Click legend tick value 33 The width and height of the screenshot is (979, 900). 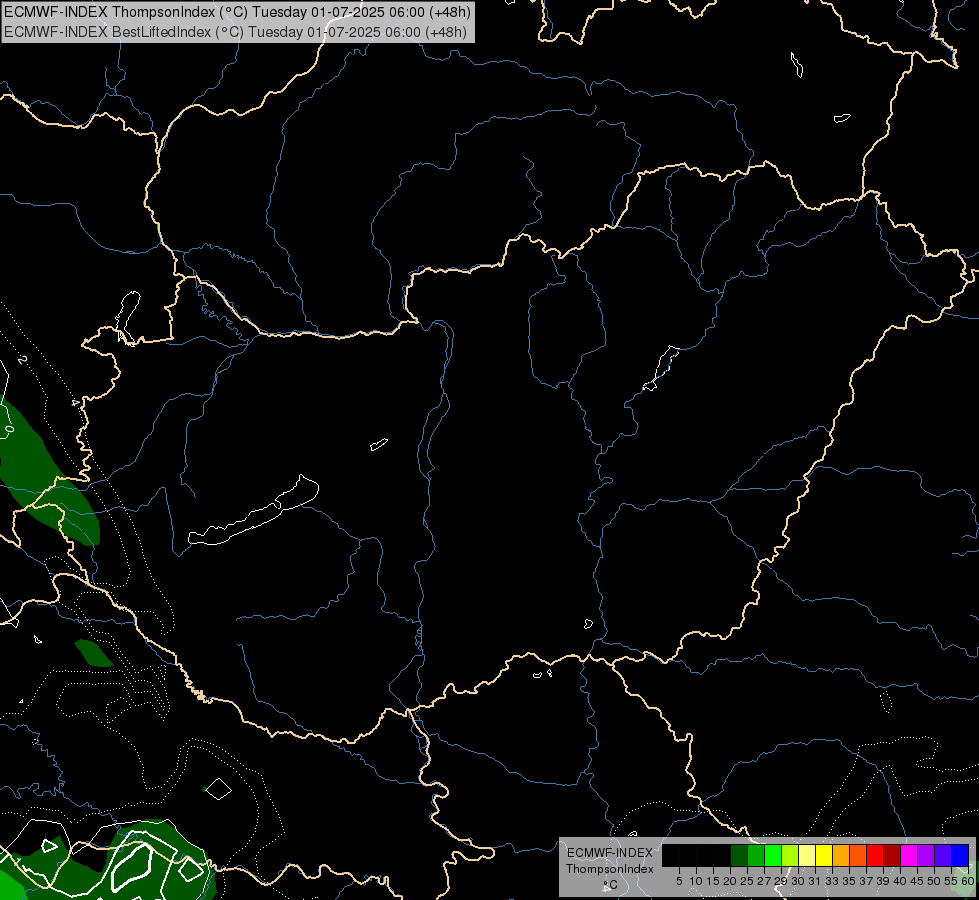tap(832, 881)
